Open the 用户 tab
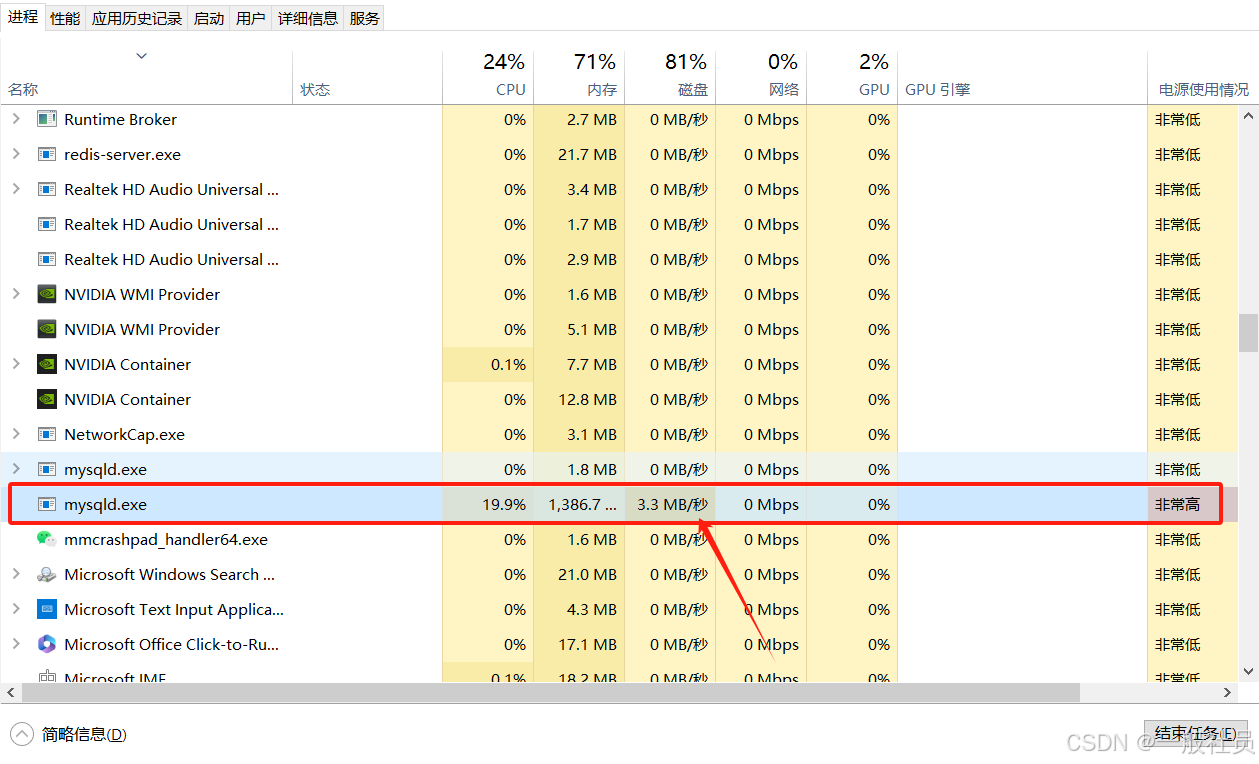 pos(251,18)
